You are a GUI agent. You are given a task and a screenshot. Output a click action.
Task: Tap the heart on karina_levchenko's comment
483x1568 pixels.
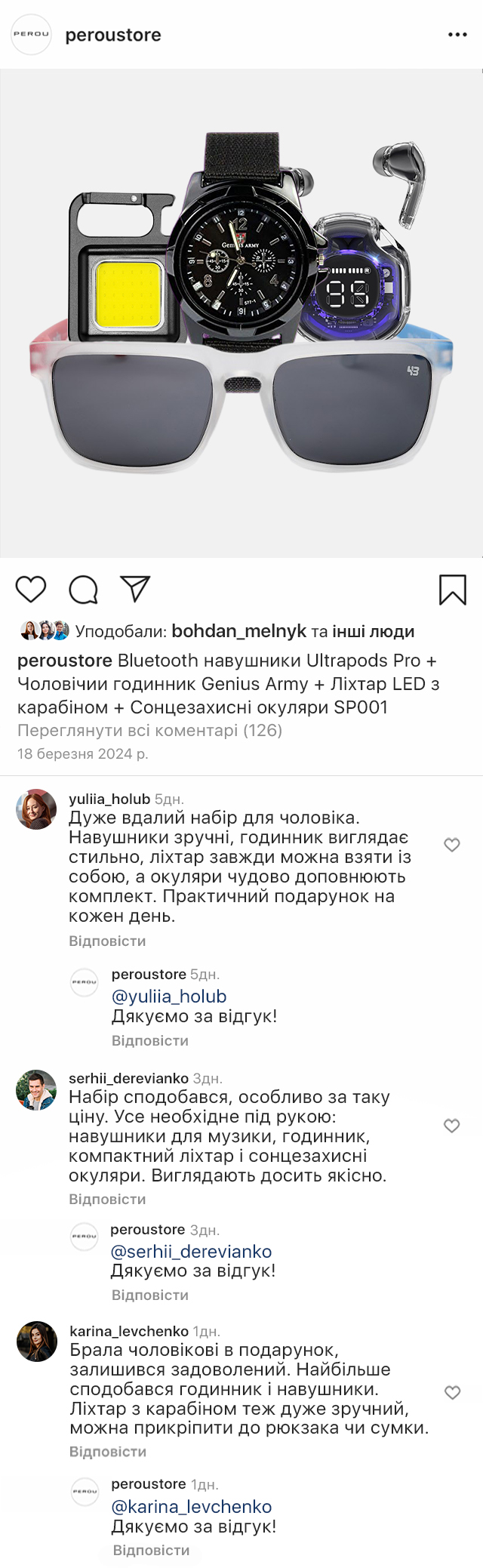pos(452,1393)
